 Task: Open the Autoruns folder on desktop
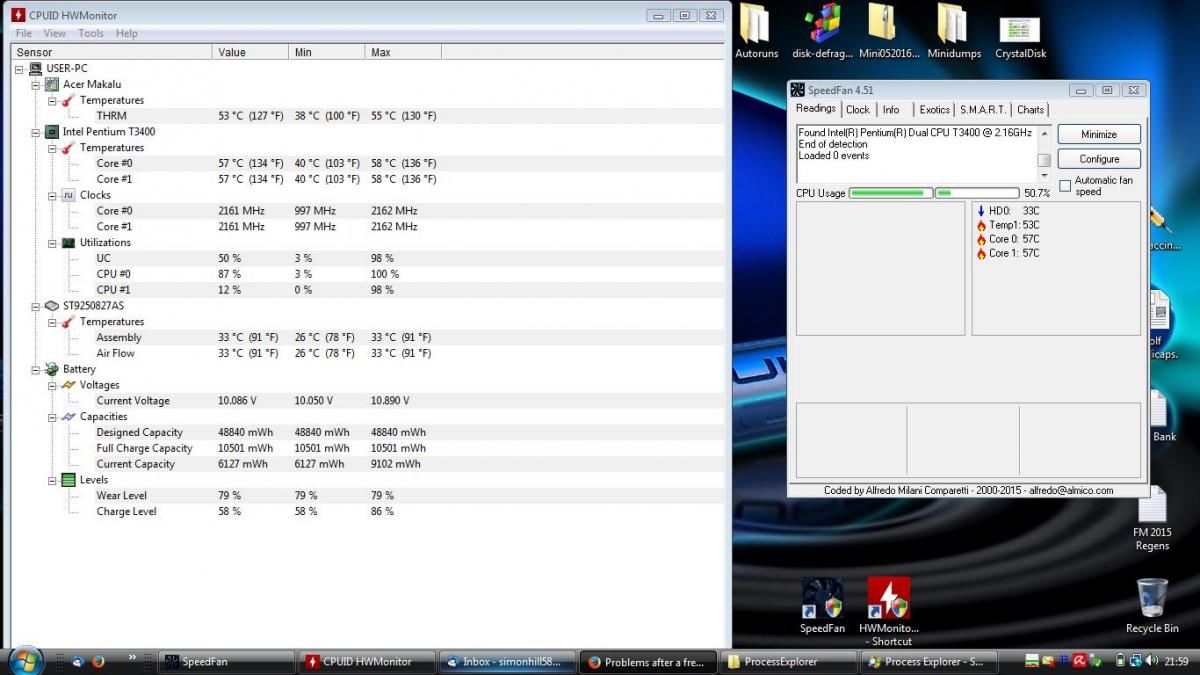coord(756,30)
